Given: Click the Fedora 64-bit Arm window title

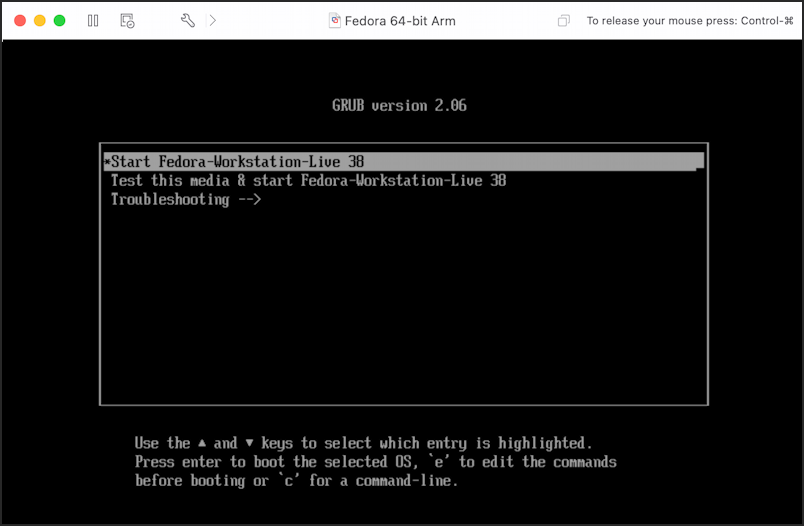Looking at the screenshot, I should click(x=400, y=21).
